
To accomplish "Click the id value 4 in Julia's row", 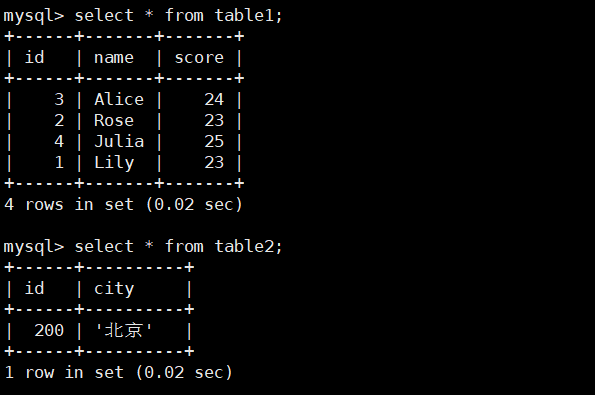I will pyautogui.click(x=59, y=142).
